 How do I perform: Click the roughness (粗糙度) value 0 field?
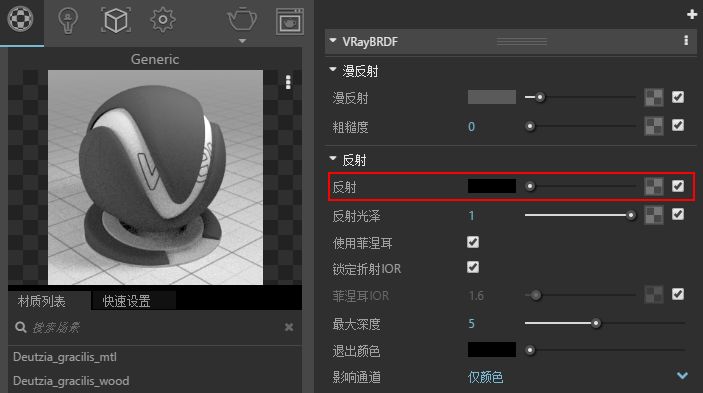pos(472,126)
